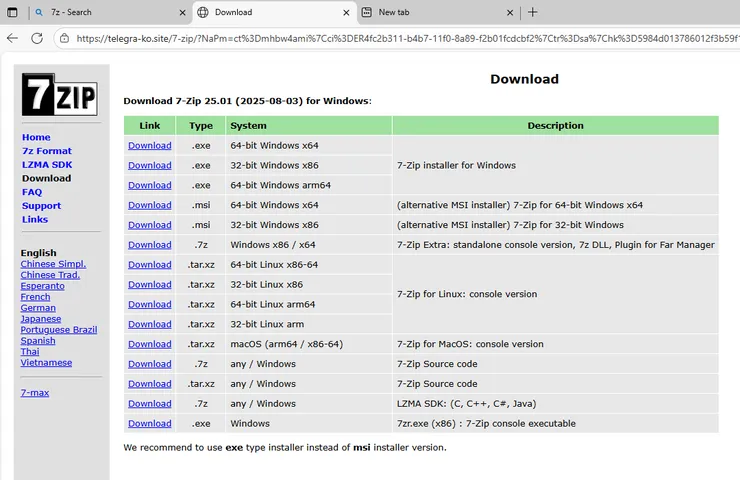The width and height of the screenshot is (740, 480).
Task: Open the LZMA SDK sidebar link
Action: (x=47, y=165)
